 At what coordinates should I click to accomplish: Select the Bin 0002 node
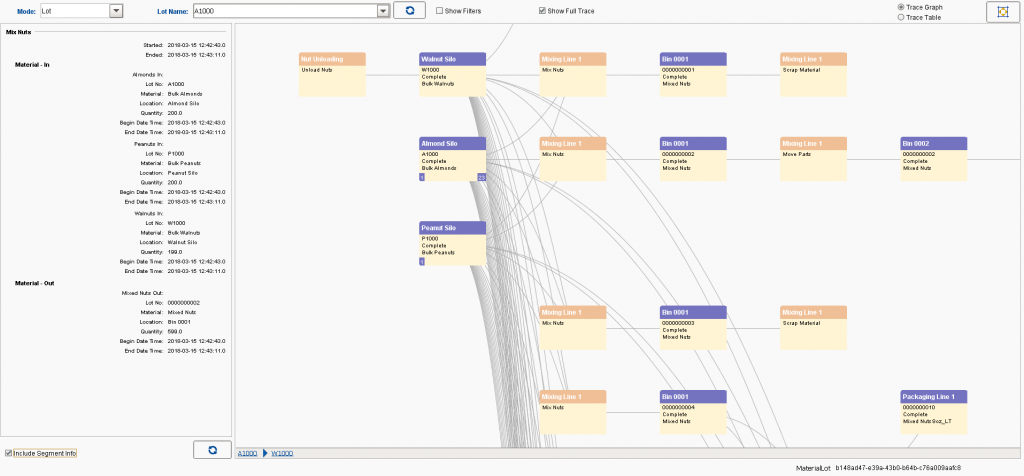(x=934, y=159)
